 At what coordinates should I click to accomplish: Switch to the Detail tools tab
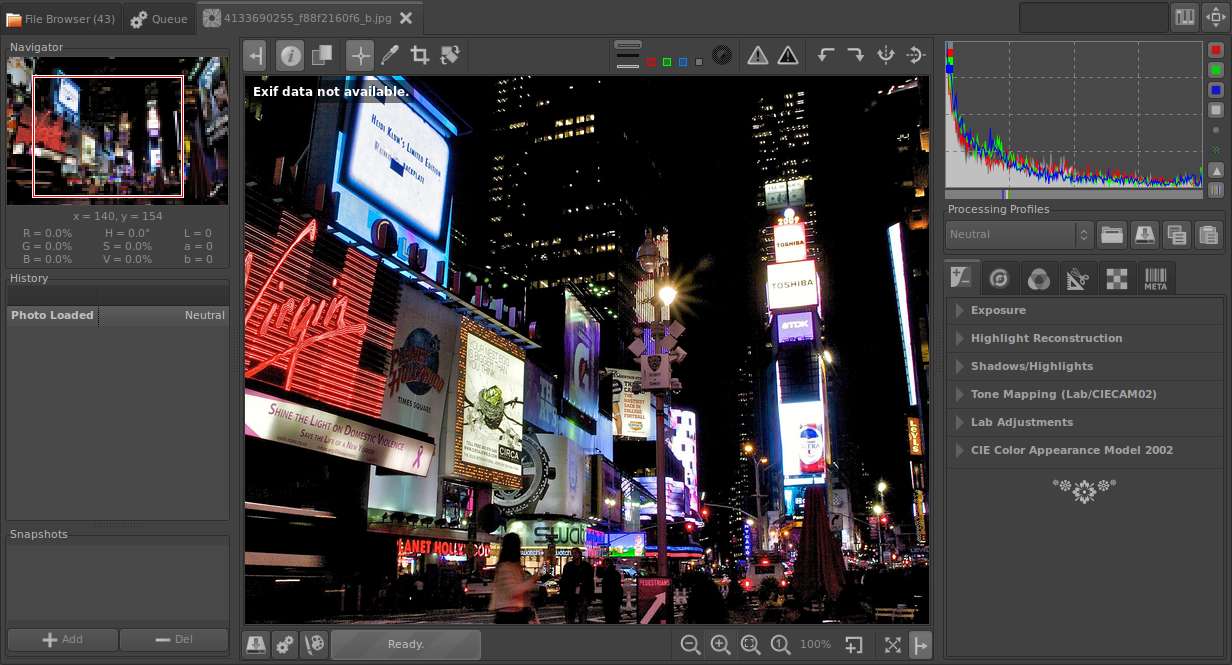point(999,278)
